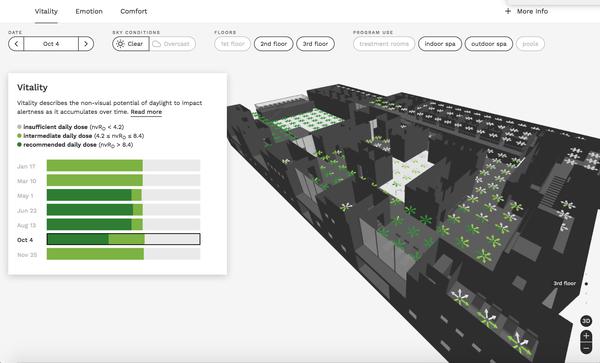Click the plus icon beside More Info
Screen dimensions: 600x363
point(508,11)
